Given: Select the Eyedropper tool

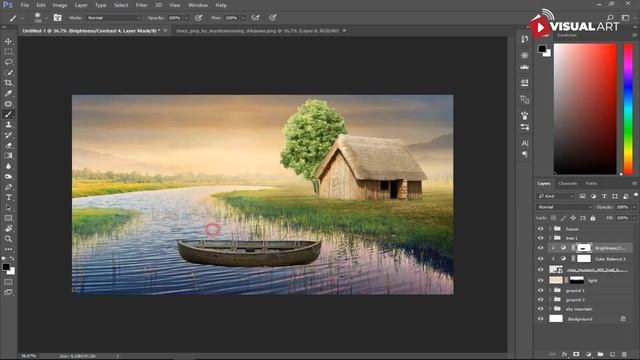Looking at the screenshot, I should coord(8,93).
